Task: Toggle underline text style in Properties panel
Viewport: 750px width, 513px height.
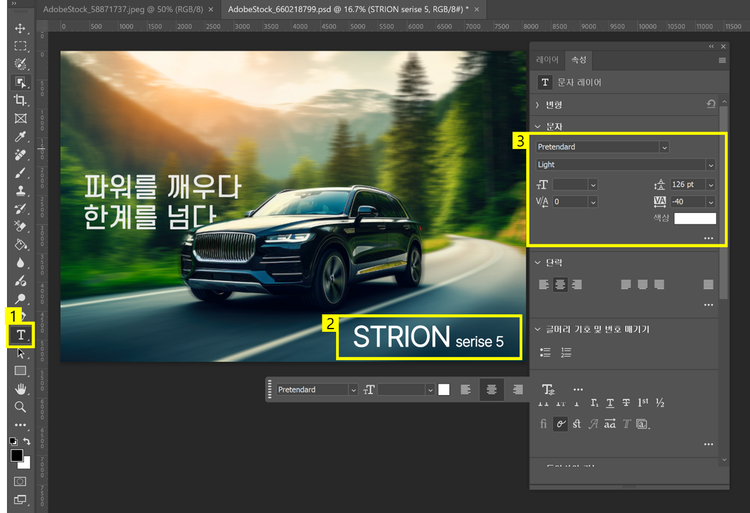Action: coord(610,403)
